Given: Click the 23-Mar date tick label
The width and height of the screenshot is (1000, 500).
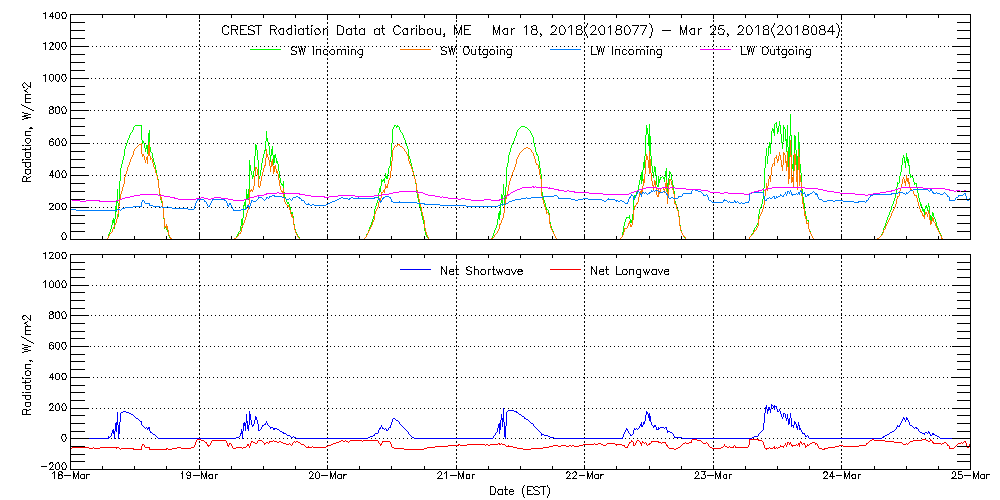Looking at the screenshot, I should 713,478.
